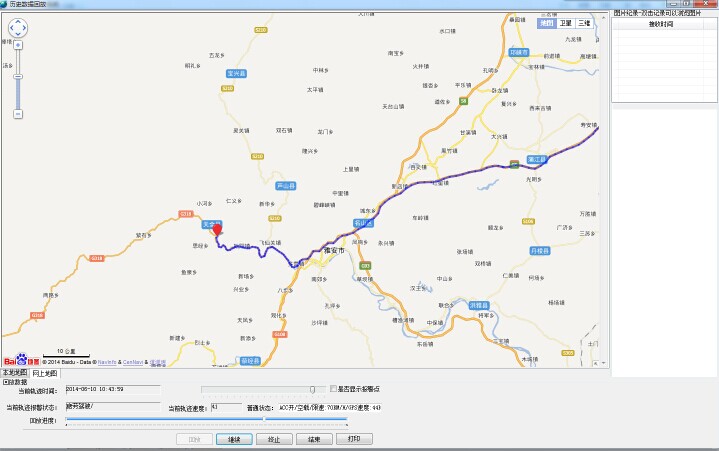Click the 打印 print button
This screenshot has width=719, height=451.
click(354, 439)
